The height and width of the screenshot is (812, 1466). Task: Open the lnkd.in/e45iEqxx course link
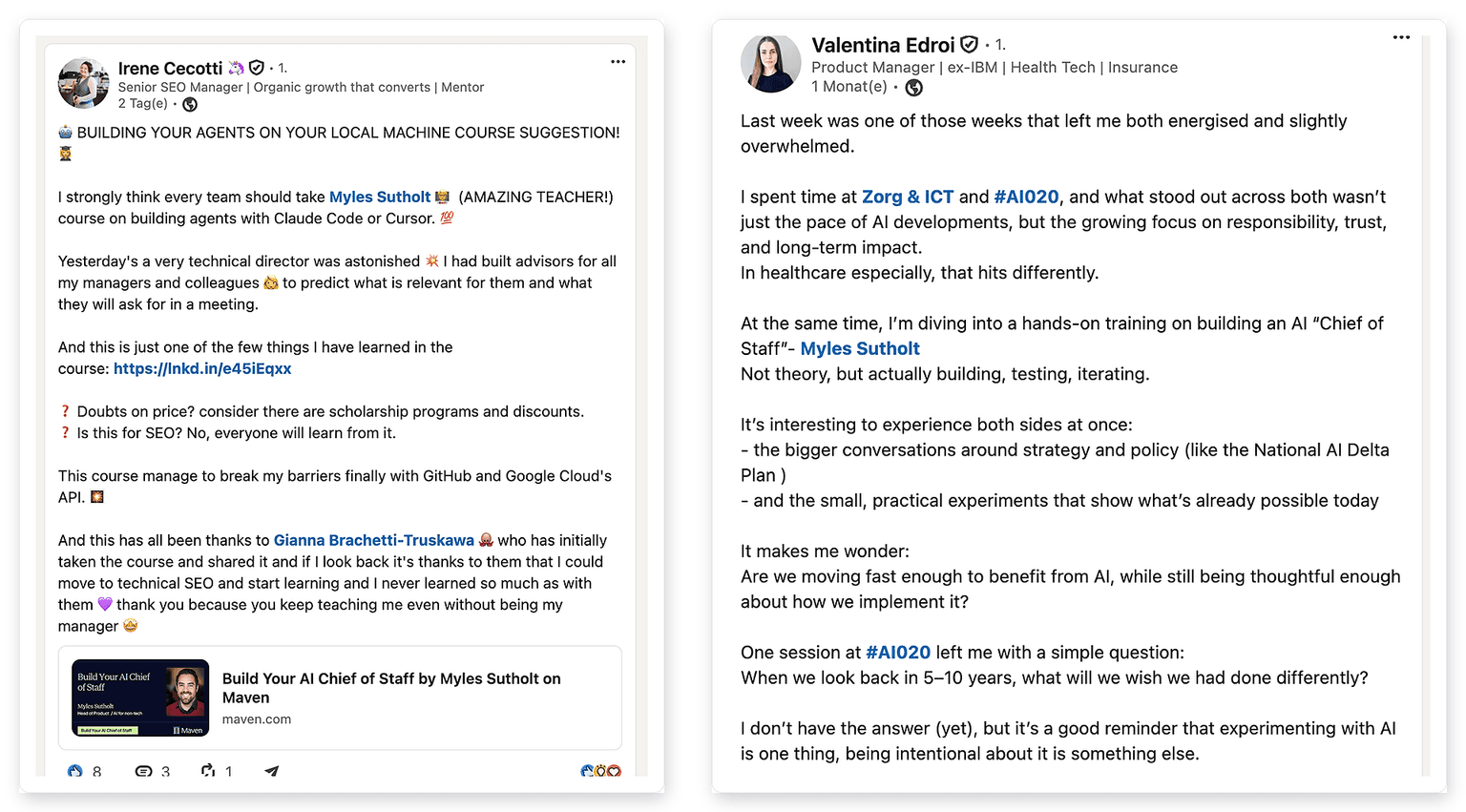(x=202, y=368)
